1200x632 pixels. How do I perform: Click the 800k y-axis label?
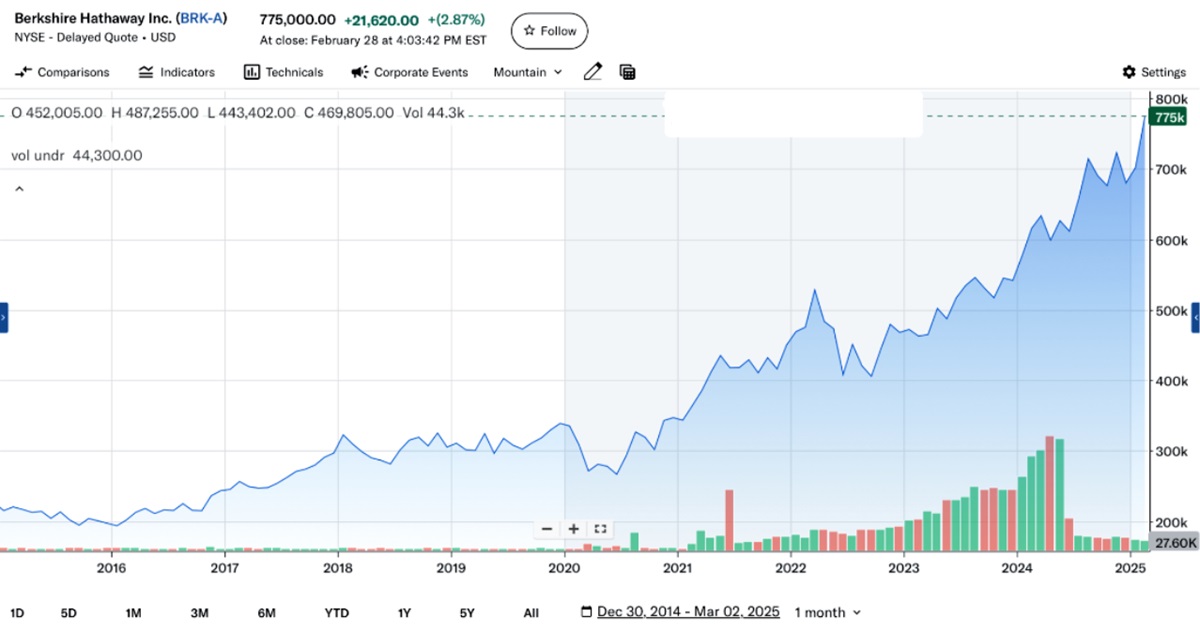click(1170, 100)
